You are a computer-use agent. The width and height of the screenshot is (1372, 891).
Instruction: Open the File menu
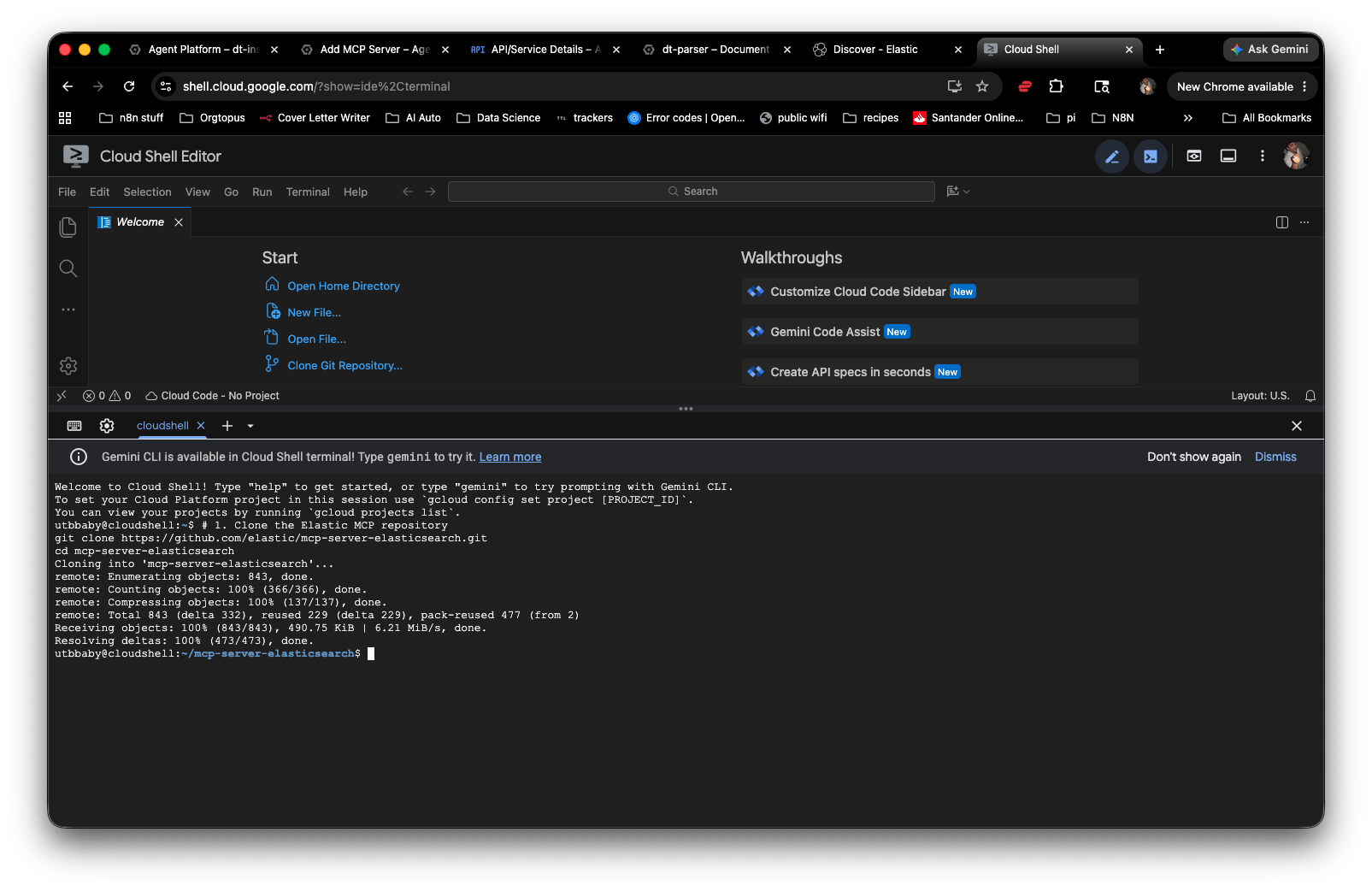click(68, 192)
